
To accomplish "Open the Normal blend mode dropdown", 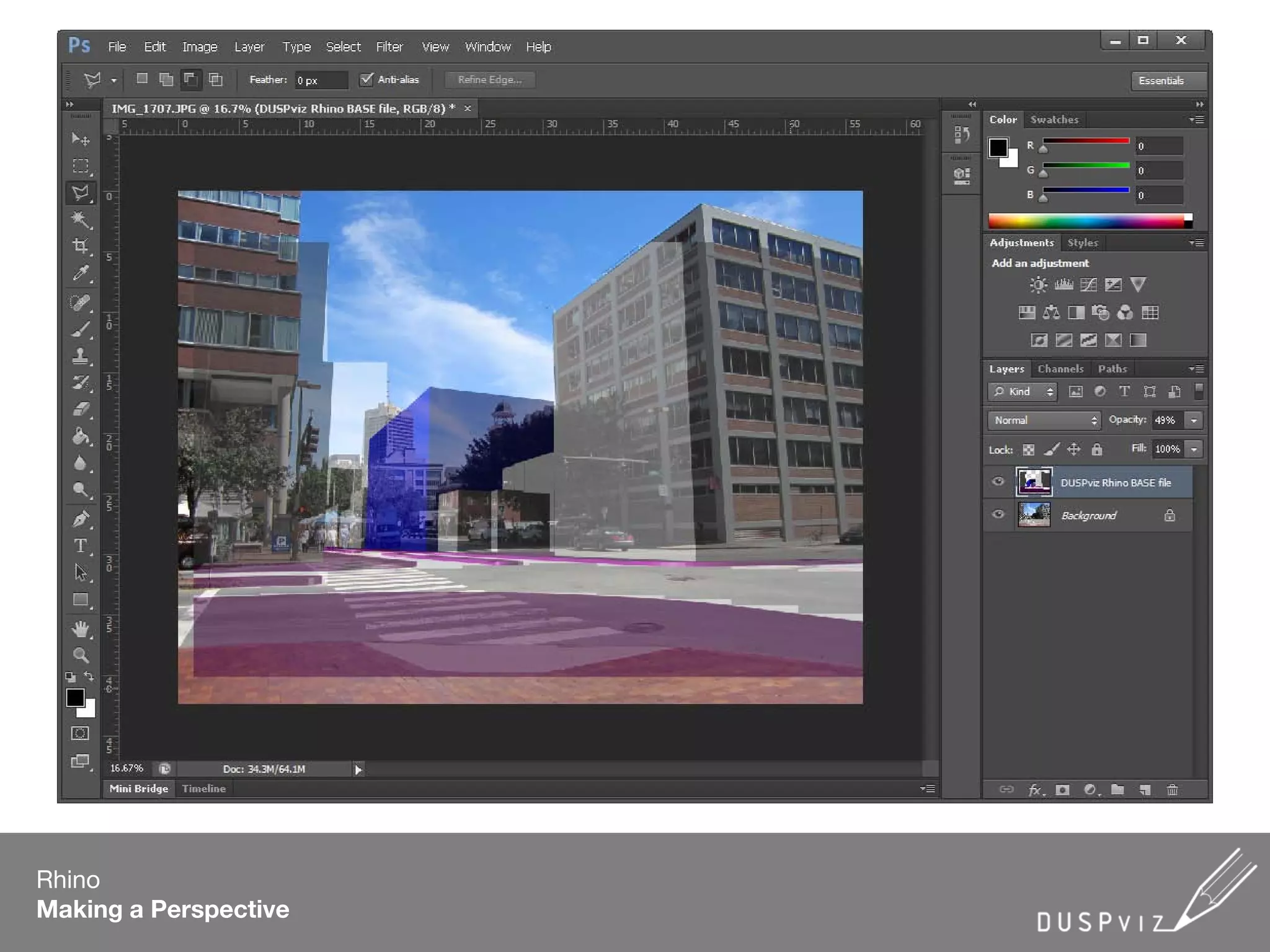I will tap(1044, 420).
